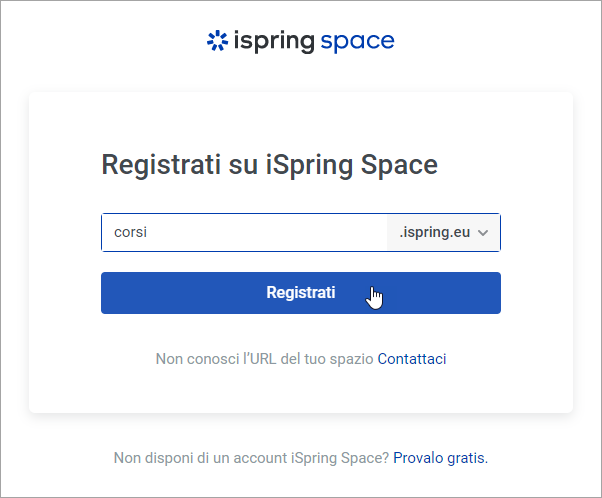Click the word "corsi" in the text box

pyautogui.click(x=131, y=233)
